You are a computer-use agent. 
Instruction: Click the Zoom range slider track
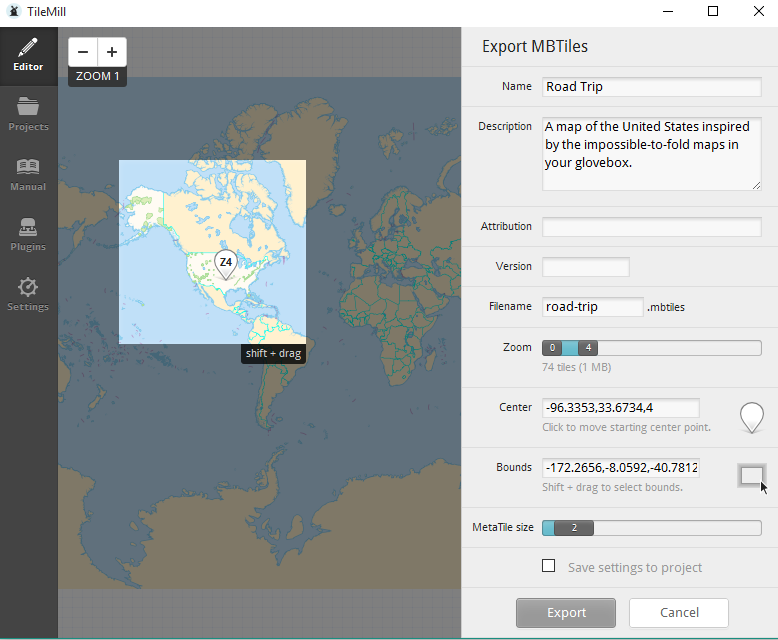click(680, 348)
